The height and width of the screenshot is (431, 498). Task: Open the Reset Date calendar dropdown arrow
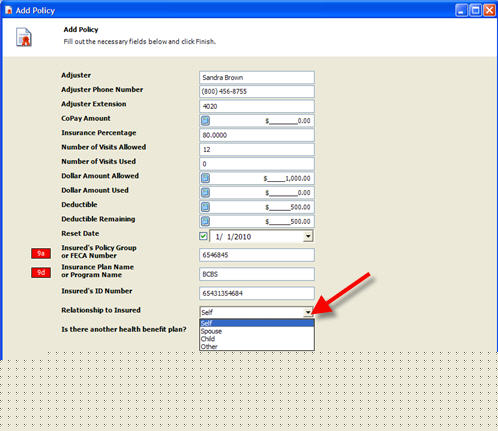(308, 236)
